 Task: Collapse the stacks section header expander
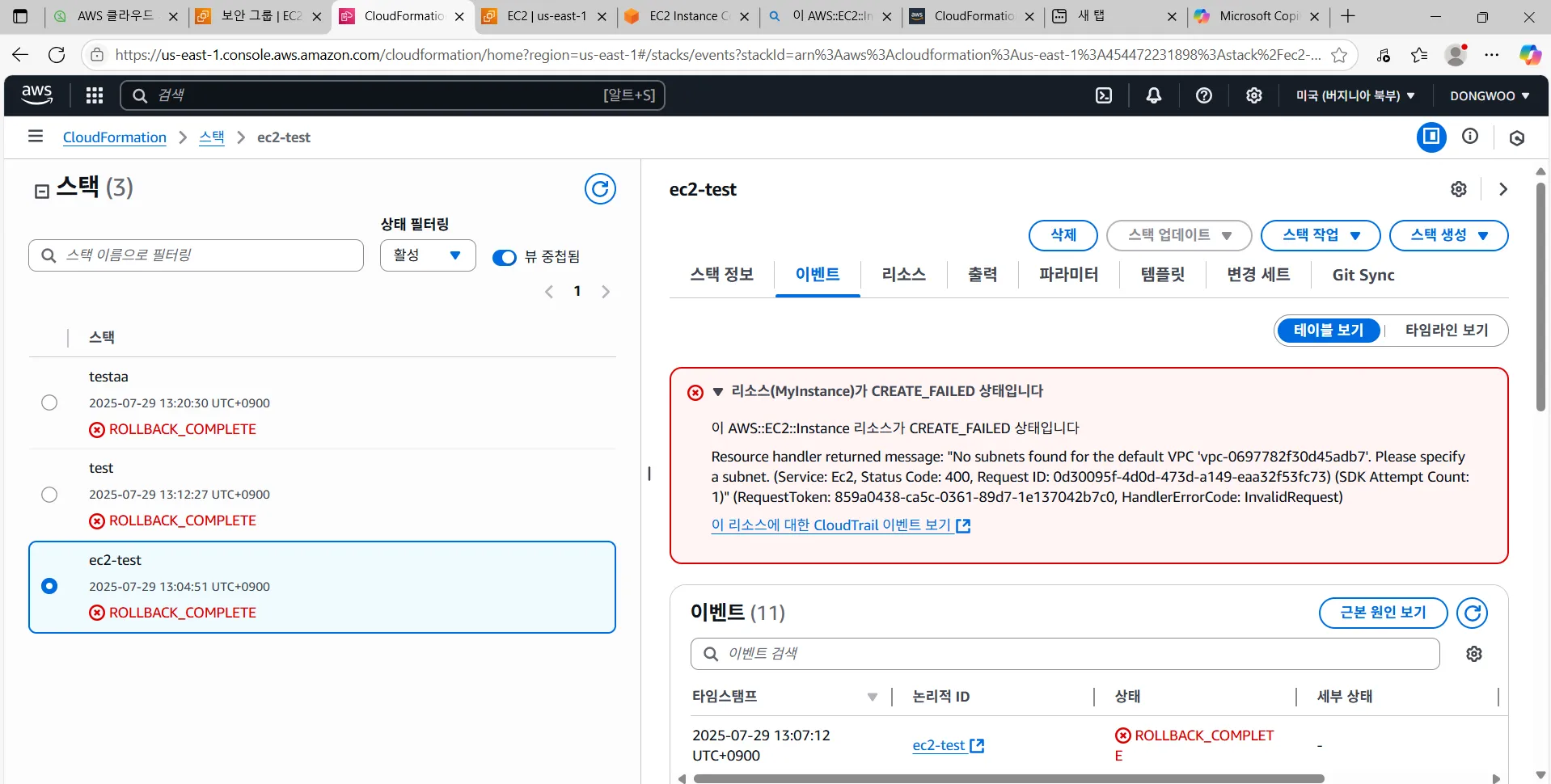[x=42, y=191]
